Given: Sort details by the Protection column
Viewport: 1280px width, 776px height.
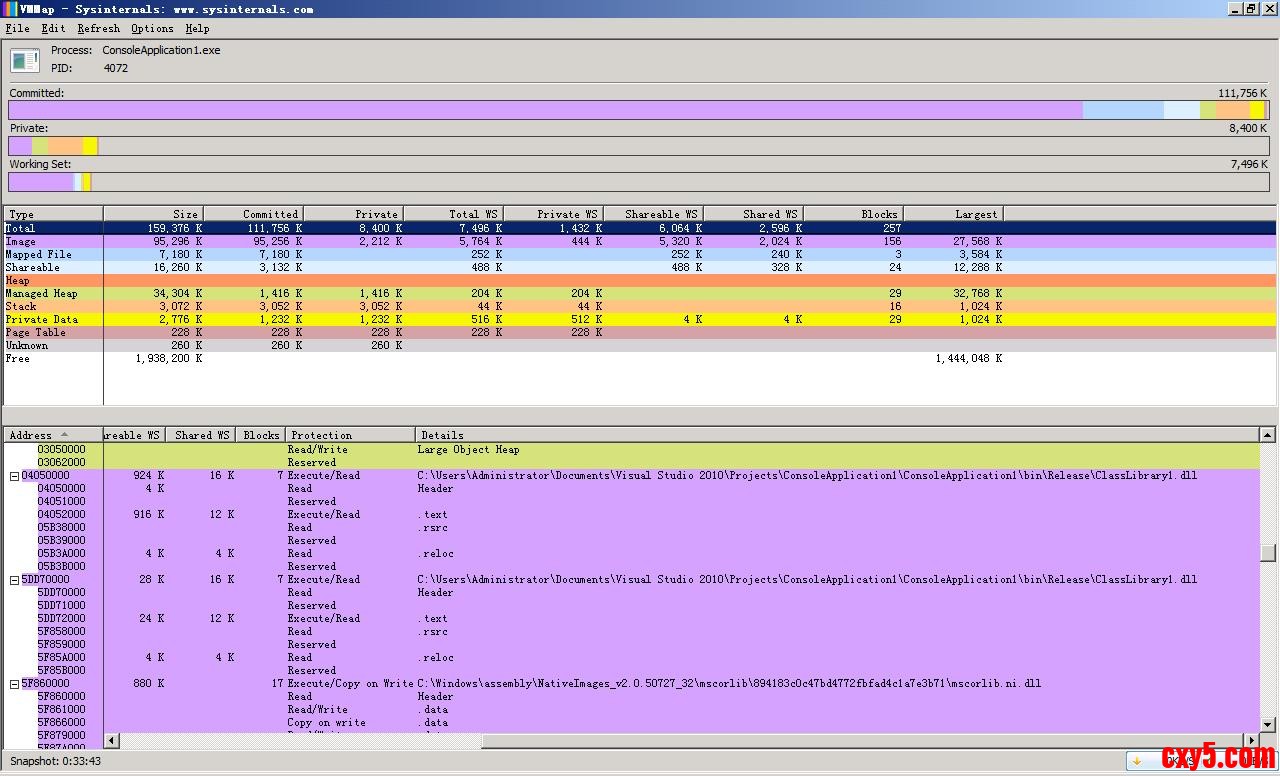Looking at the screenshot, I should (350, 435).
